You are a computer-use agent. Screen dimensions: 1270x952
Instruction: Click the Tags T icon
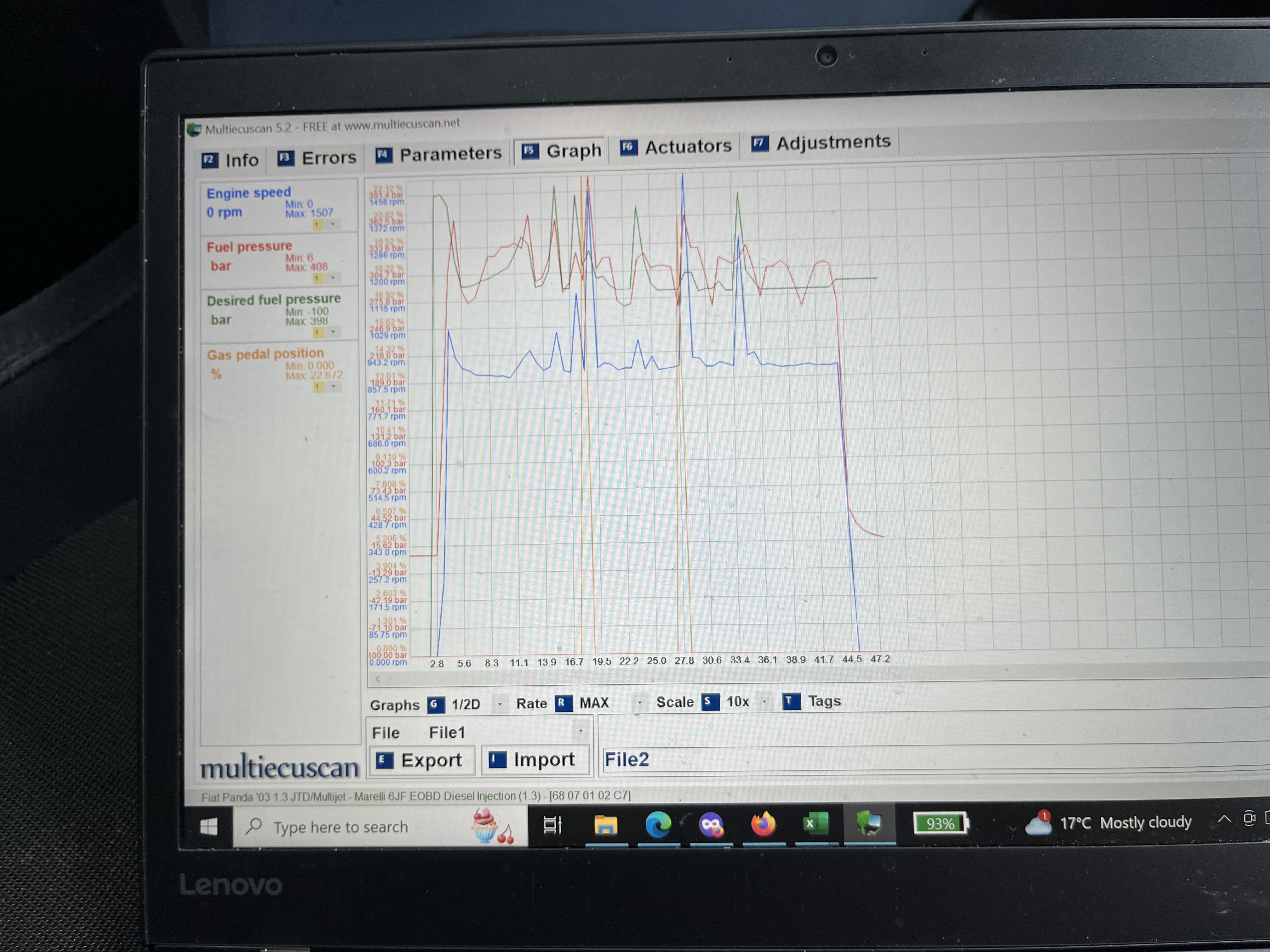pos(791,701)
